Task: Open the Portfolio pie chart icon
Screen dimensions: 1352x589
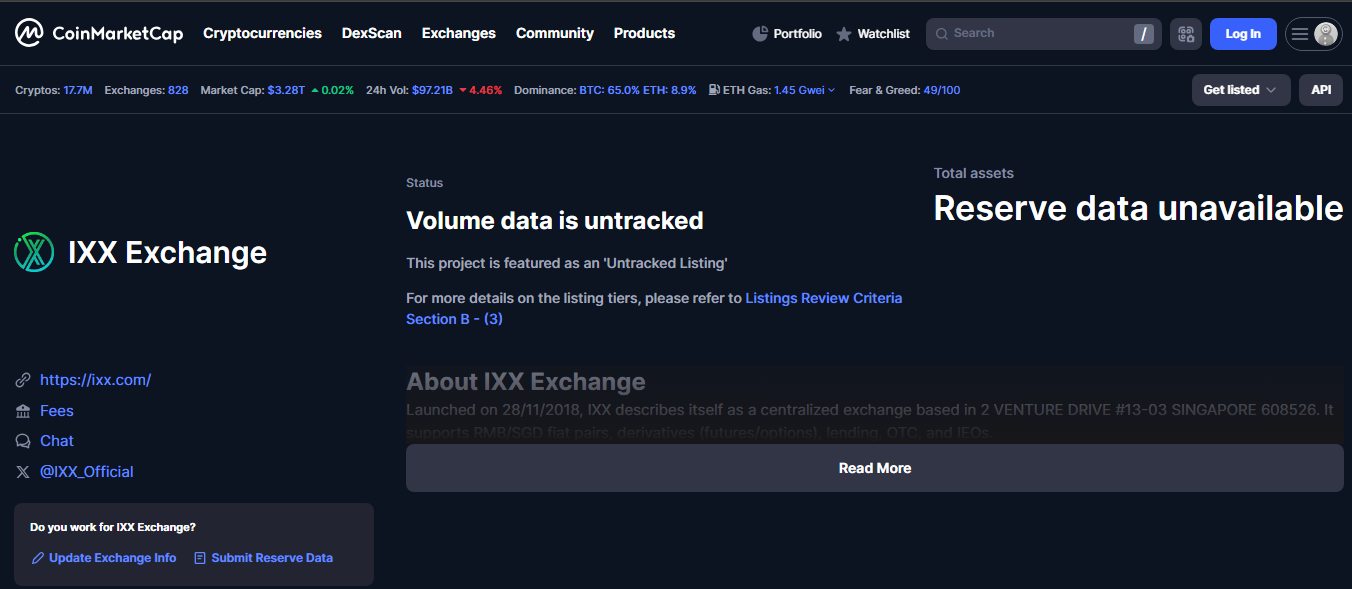Action: pos(760,34)
